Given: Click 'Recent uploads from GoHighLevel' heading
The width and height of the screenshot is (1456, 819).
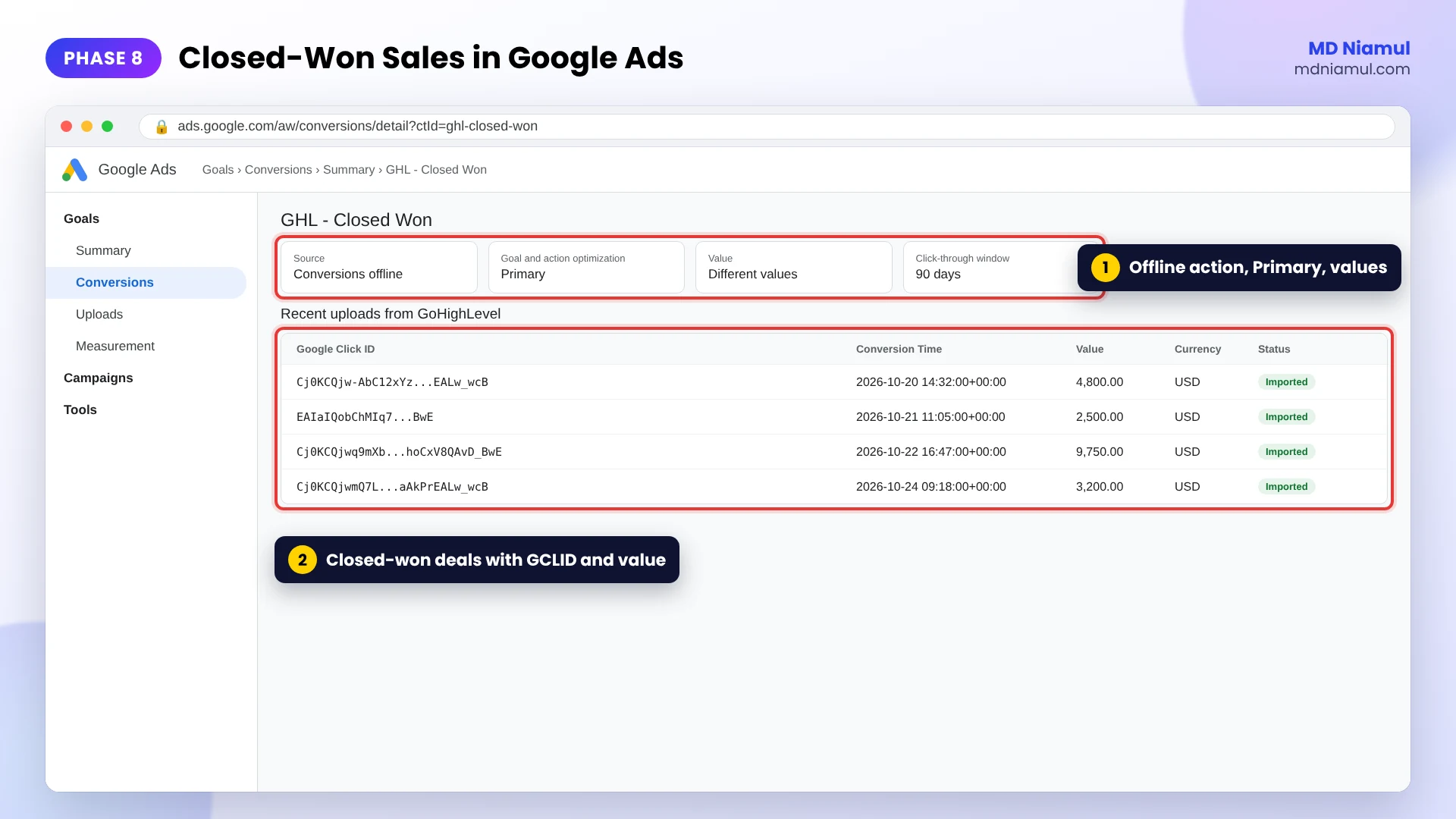Looking at the screenshot, I should click(391, 314).
